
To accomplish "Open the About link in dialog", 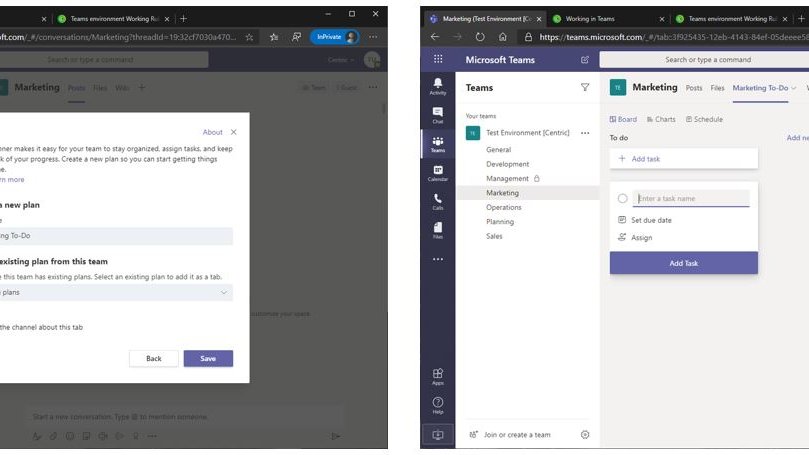I will [212, 132].
